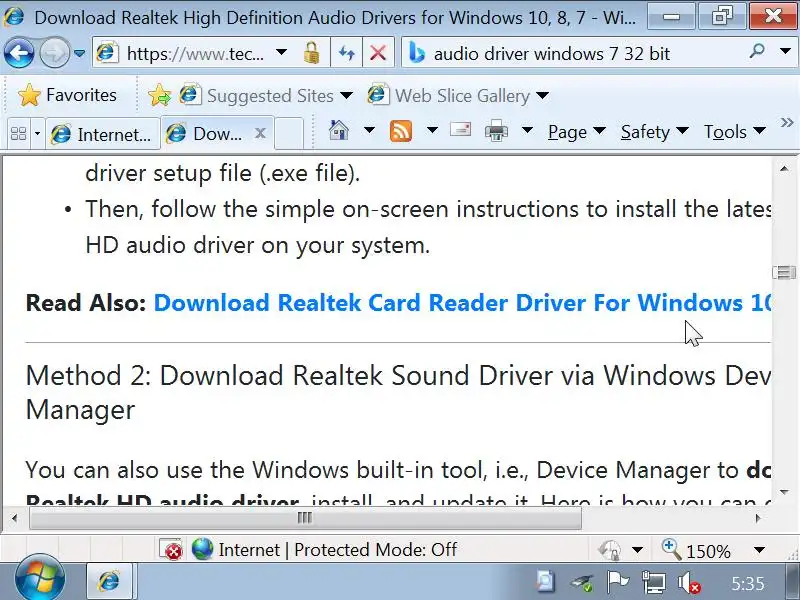The width and height of the screenshot is (800, 600).
Task: Expand the zoom level dropdown arrow
Action: click(759, 550)
